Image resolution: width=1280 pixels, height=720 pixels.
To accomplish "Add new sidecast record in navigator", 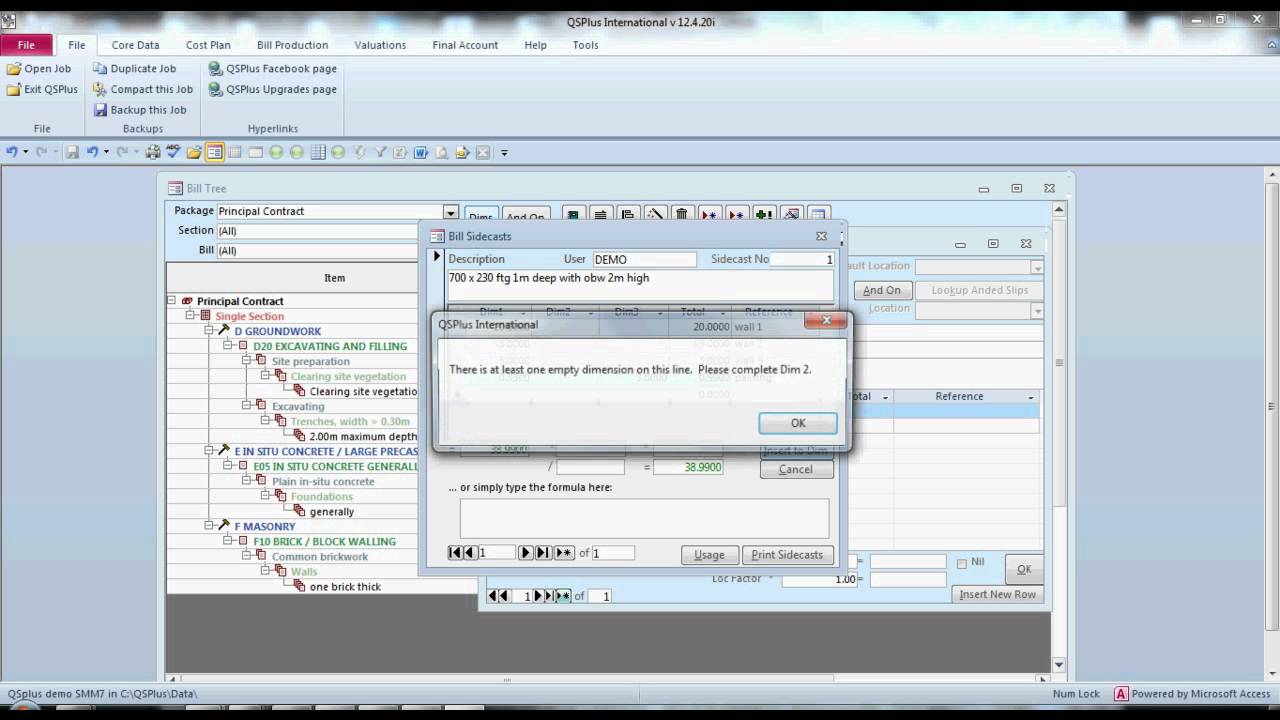I will coord(564,553).
